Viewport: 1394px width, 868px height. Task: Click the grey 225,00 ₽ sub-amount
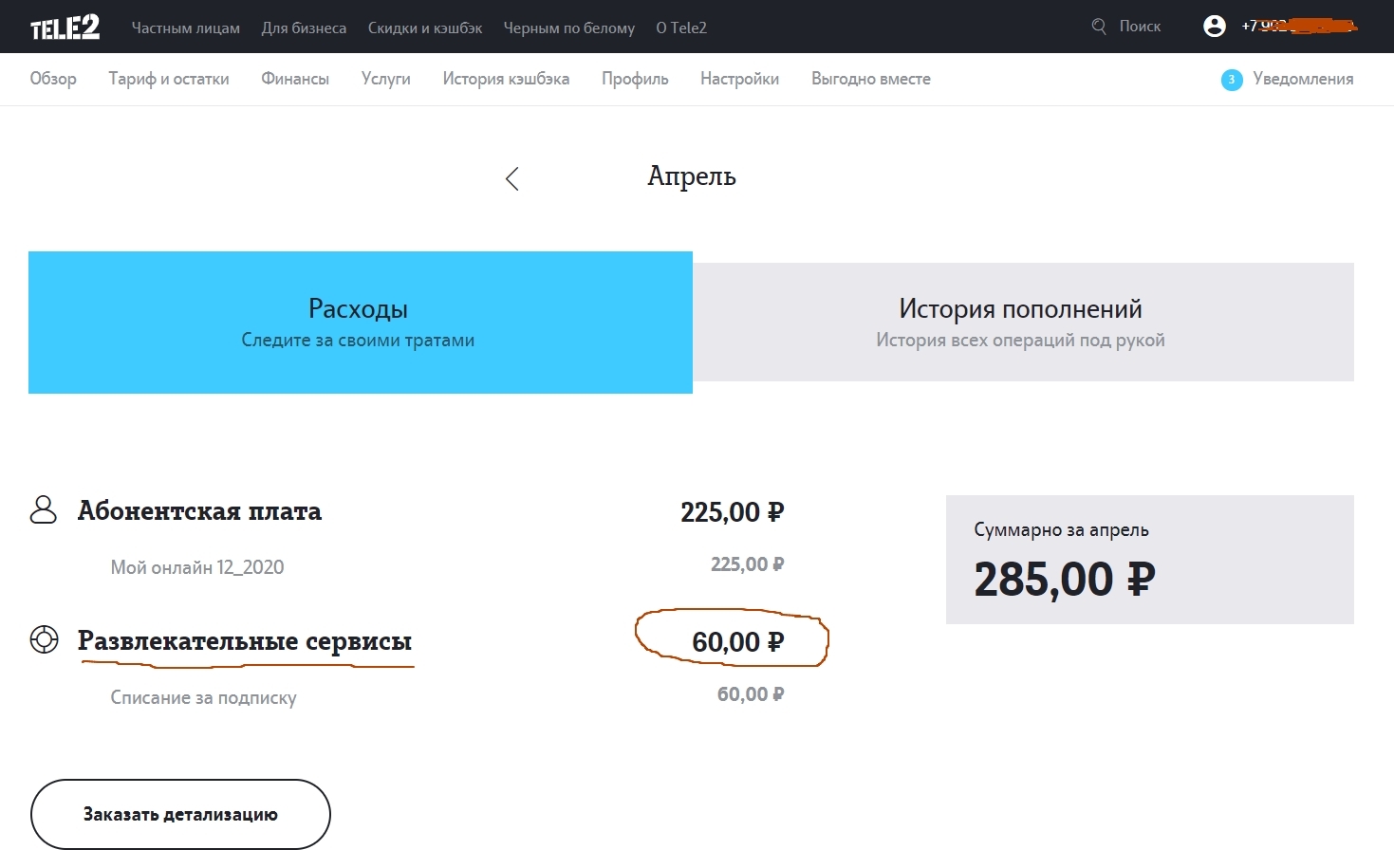(748, 564)
